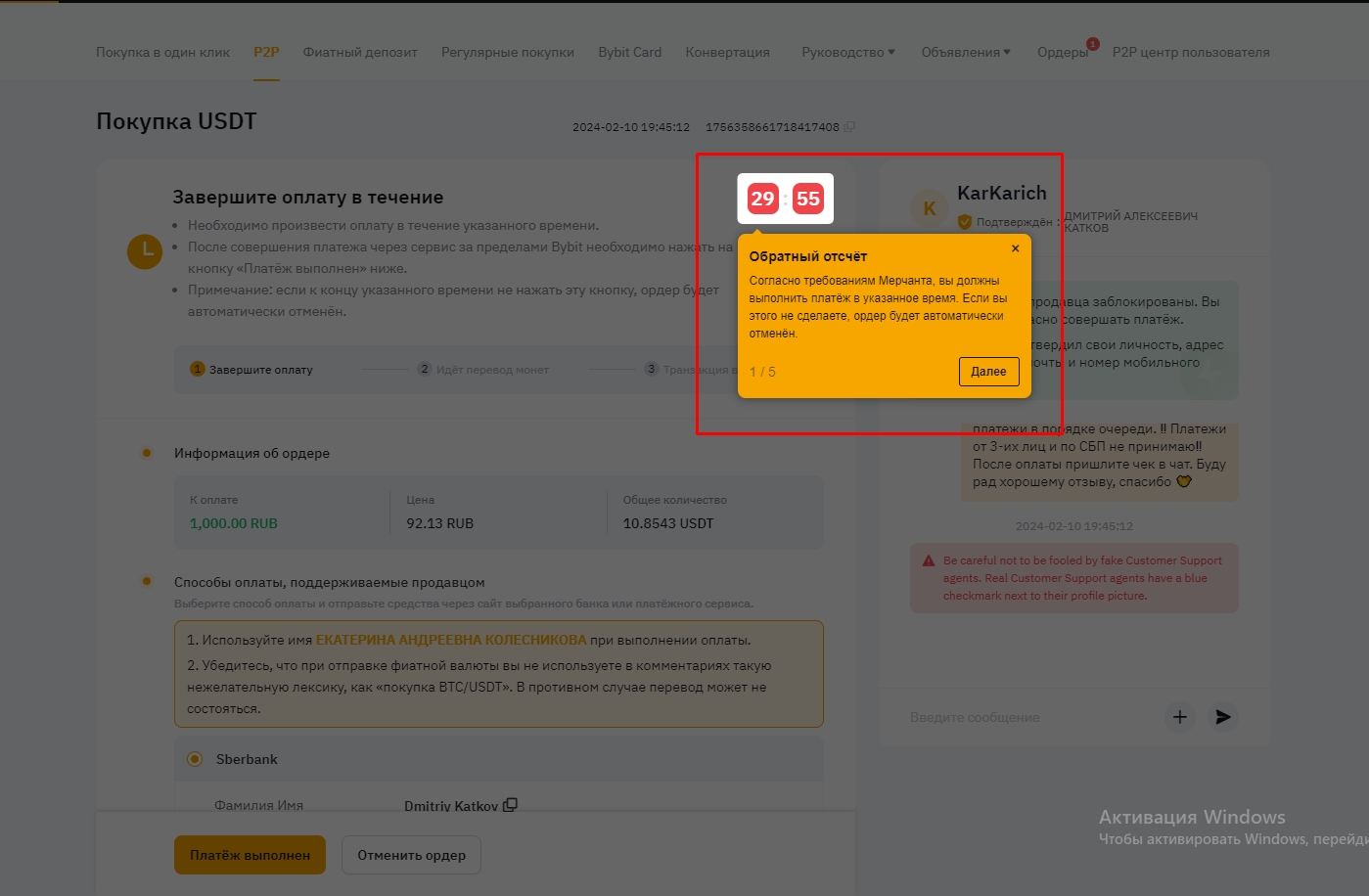
Task: Expand the Объявления dropdown menu
Action: [x=966, y=52]
